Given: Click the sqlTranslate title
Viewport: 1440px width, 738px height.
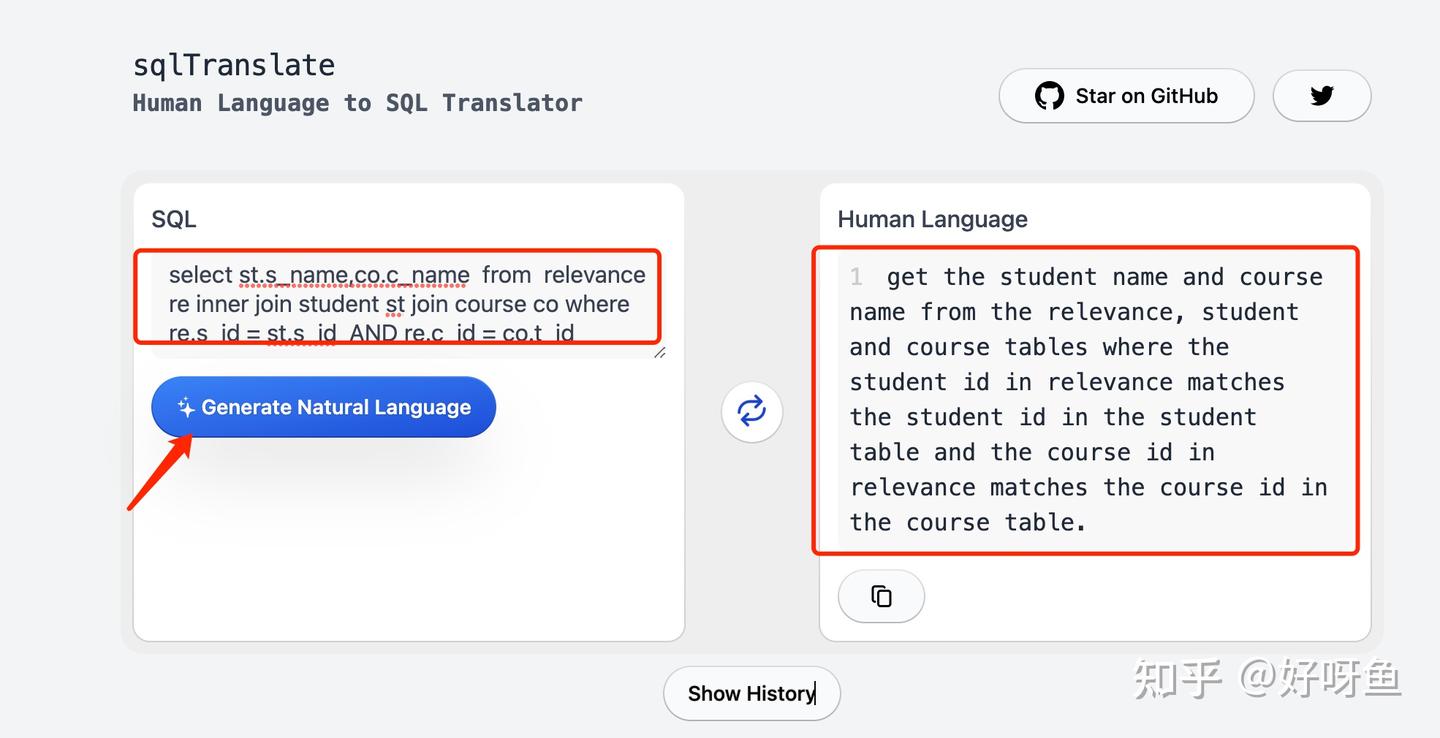Looking at the screenshot, I should click(233, 64).
